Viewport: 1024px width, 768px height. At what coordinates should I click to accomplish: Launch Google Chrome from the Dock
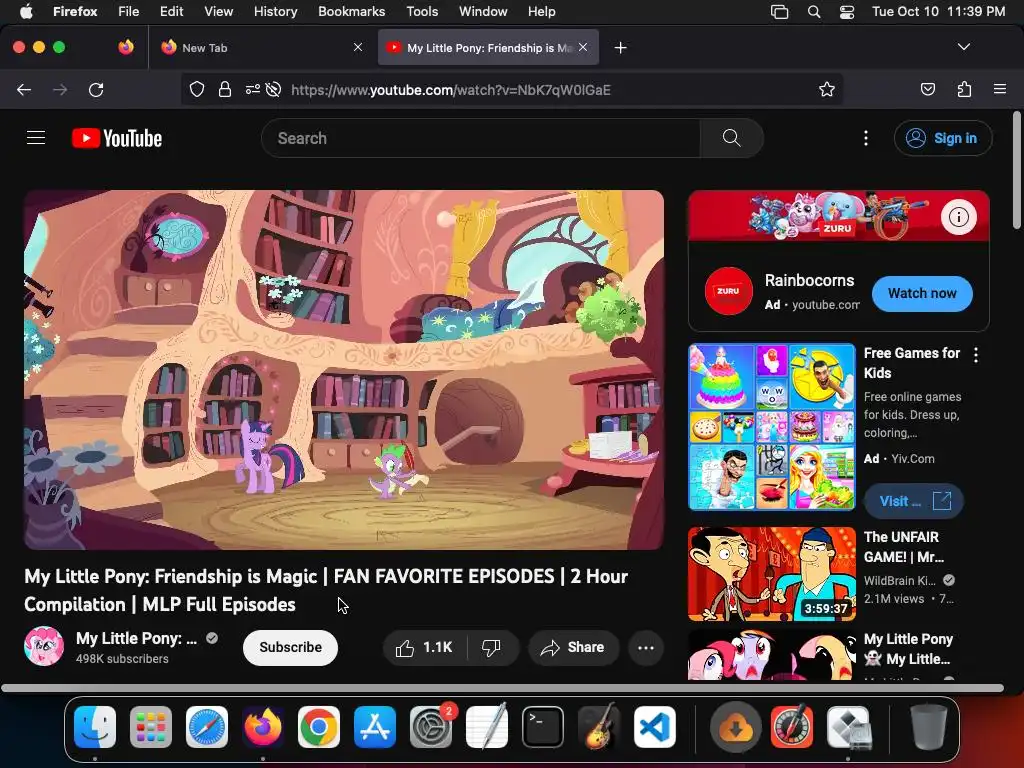tap(319, 727)
